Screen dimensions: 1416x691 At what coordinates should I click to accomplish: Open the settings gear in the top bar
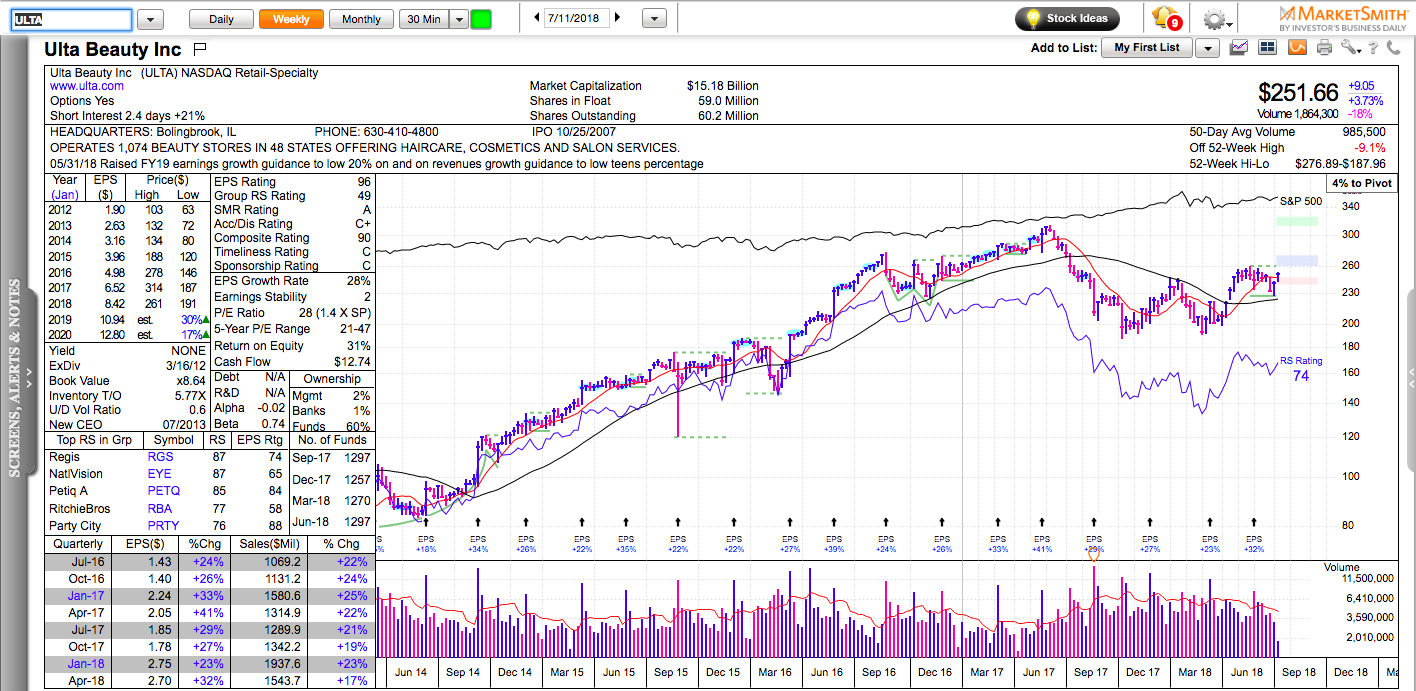point(1215,19)
